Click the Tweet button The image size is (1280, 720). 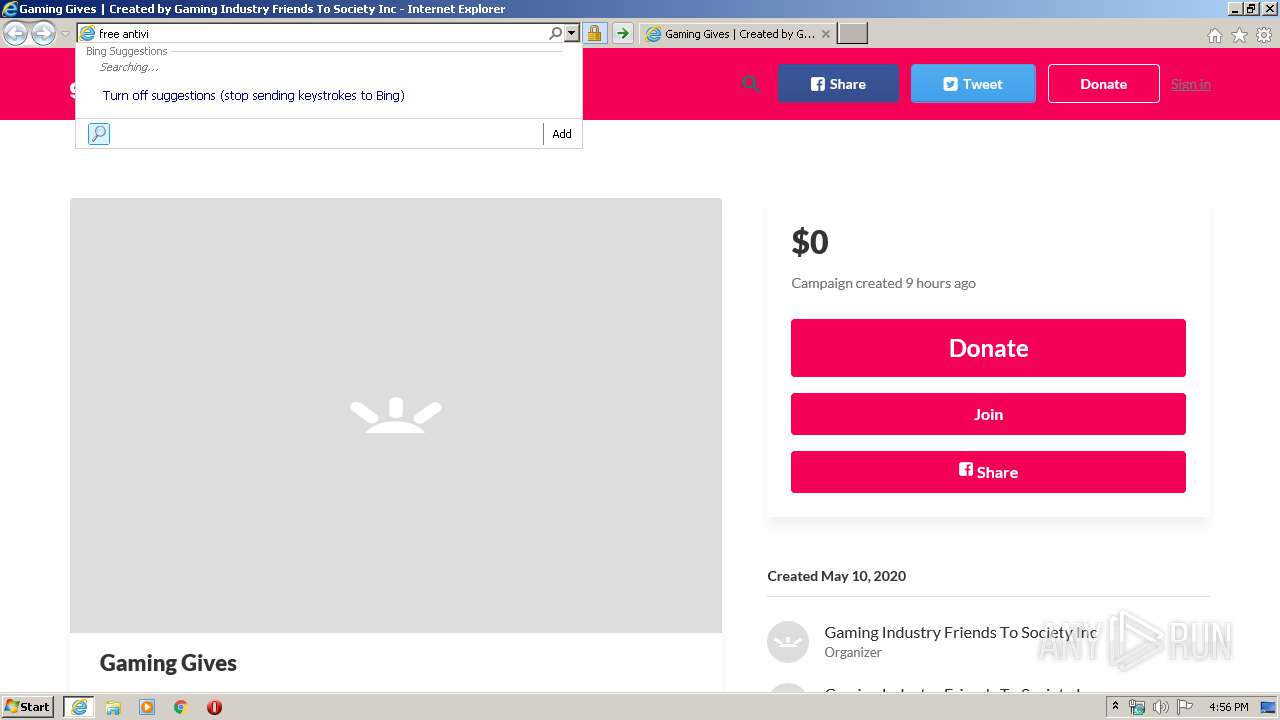pyautogui.click(x=973, y=84)
